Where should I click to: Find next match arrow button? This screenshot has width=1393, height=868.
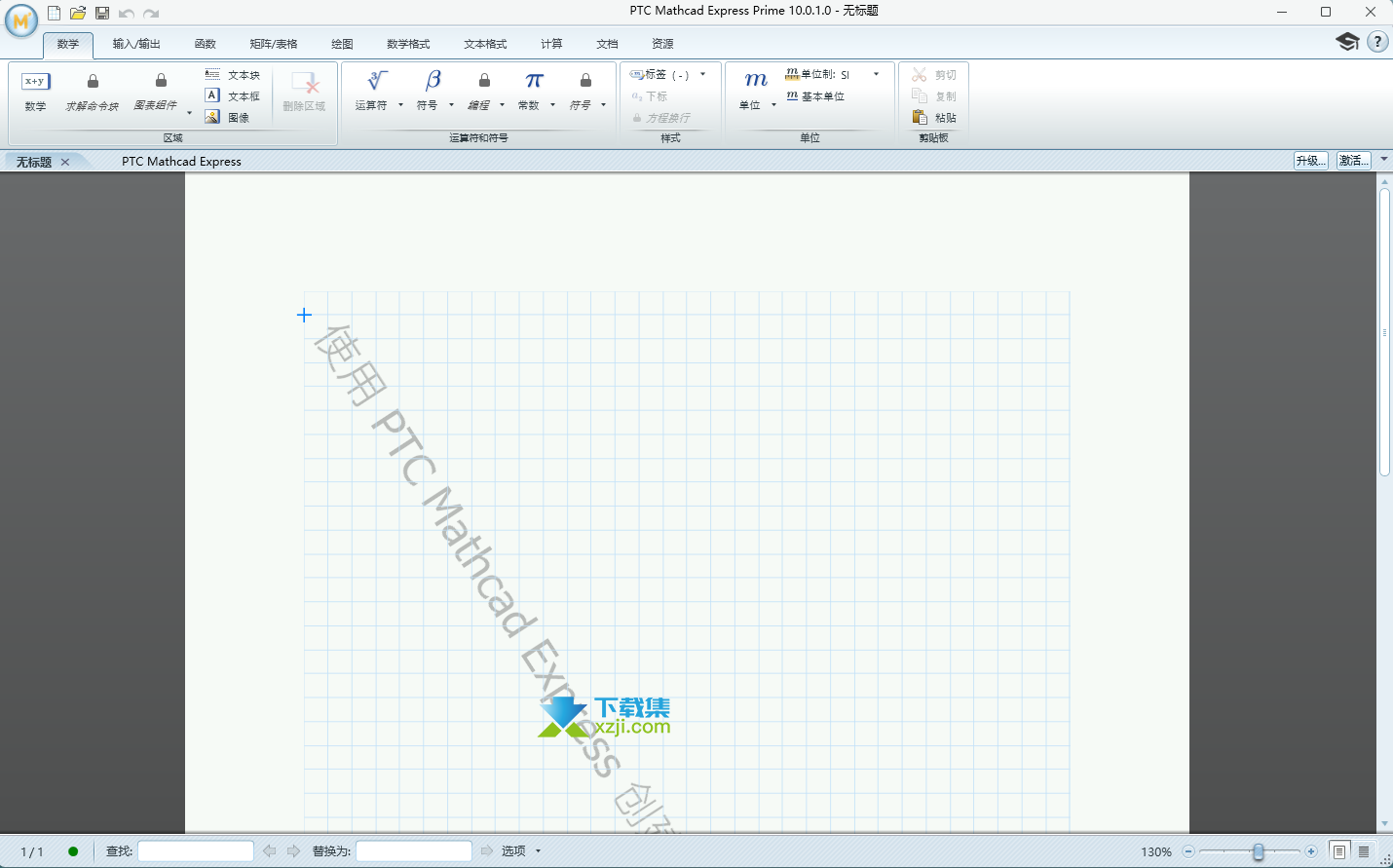(x=293, y=851)
